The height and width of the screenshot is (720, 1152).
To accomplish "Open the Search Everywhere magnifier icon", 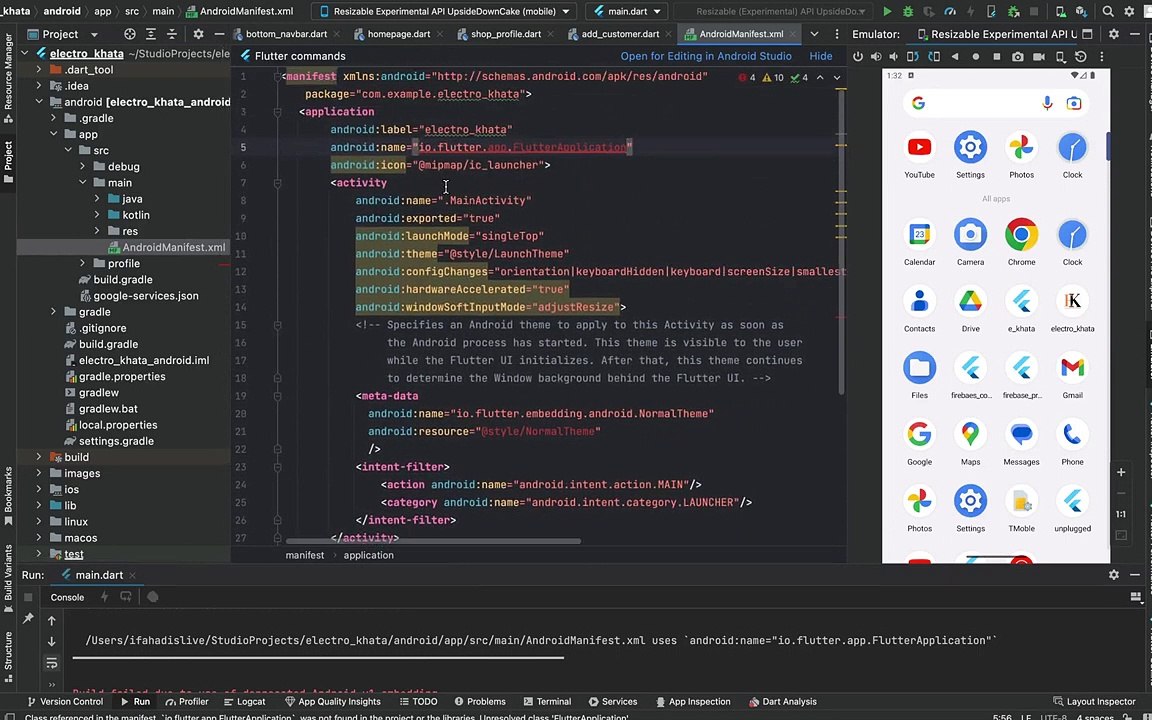I will coord(1107,12).
